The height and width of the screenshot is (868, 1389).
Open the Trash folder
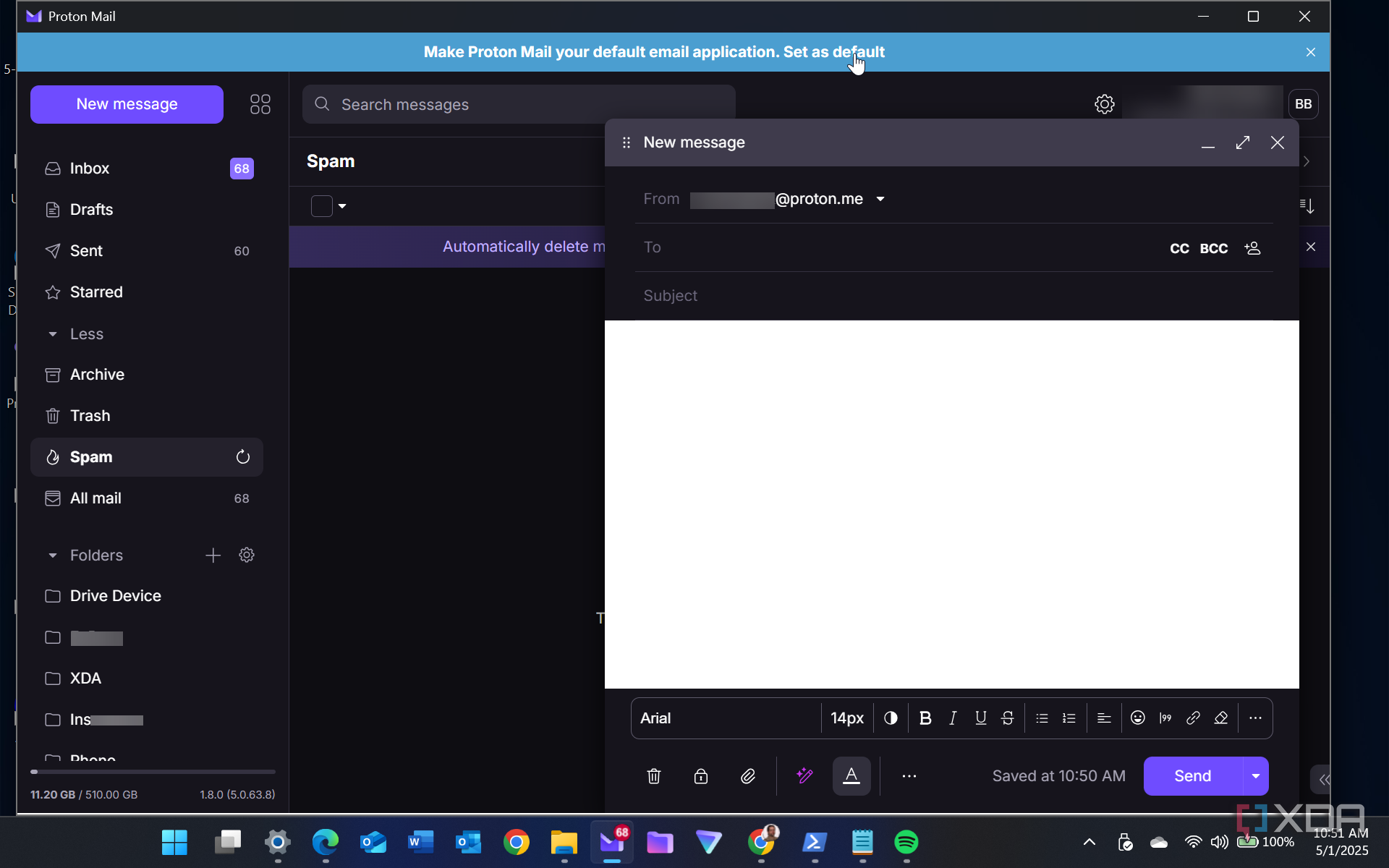point(147,416)
